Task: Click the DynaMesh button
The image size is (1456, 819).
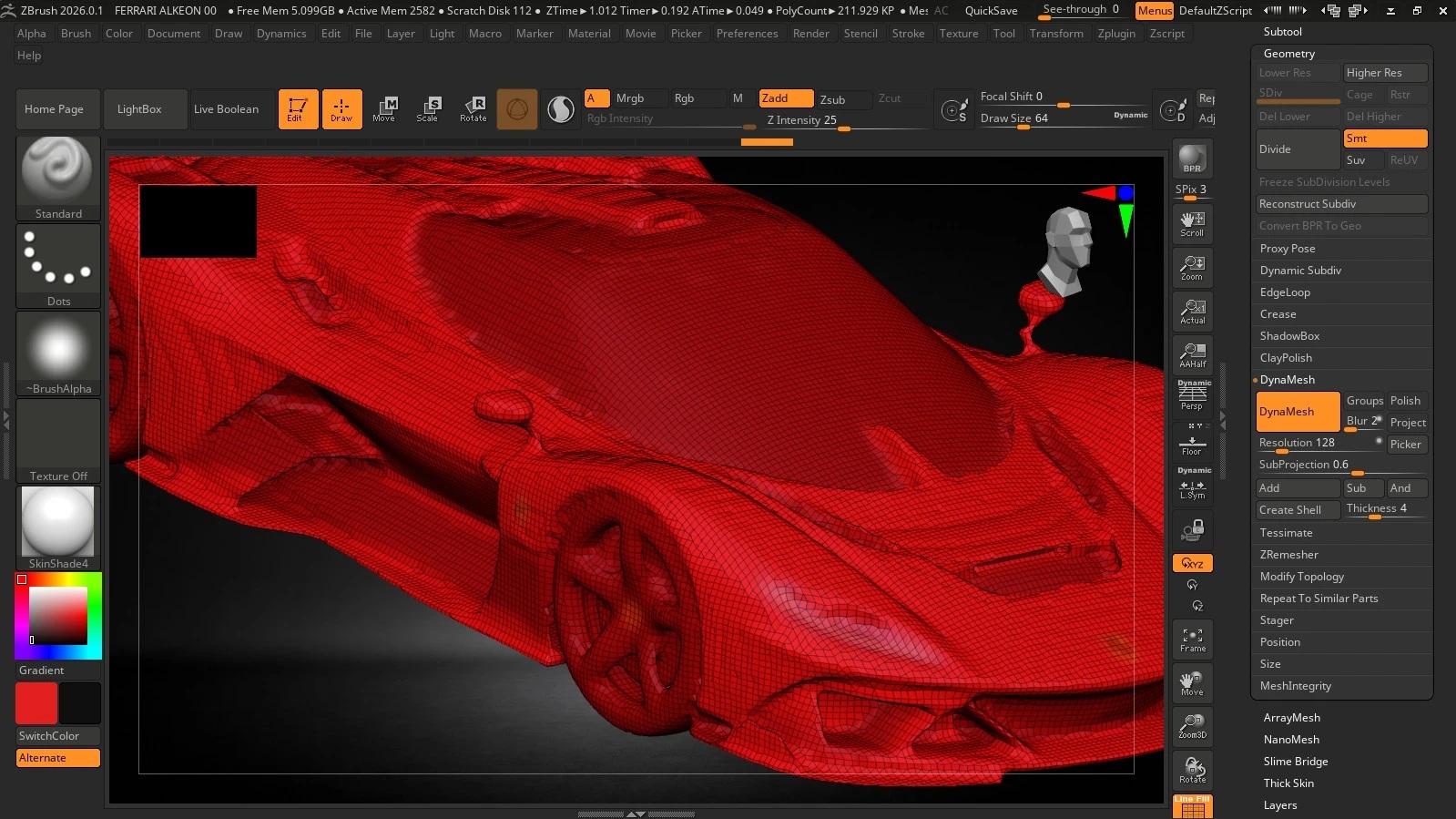Action: (x=1298, y=412)
